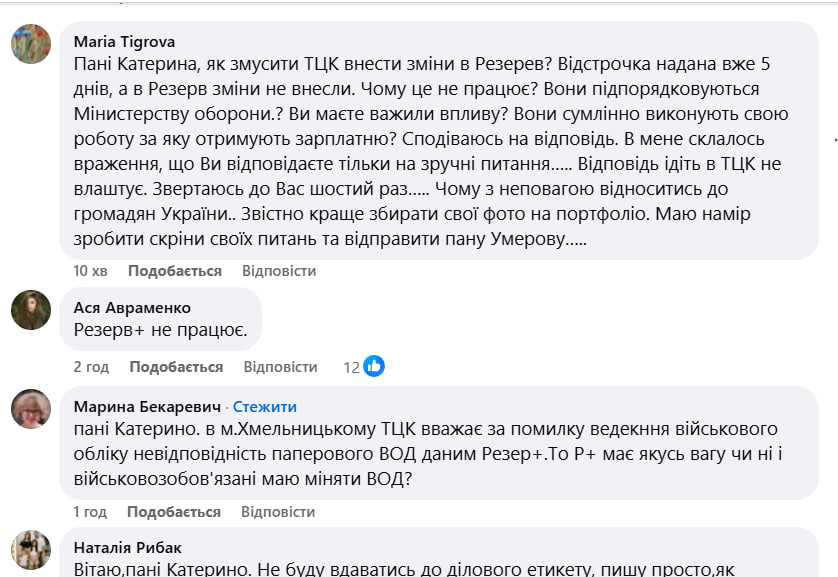This screenshot has height=577, width=838.
Task: Open Ася Авраменко's profile picture
Action: pyautogui.click(x=31, y=310)
